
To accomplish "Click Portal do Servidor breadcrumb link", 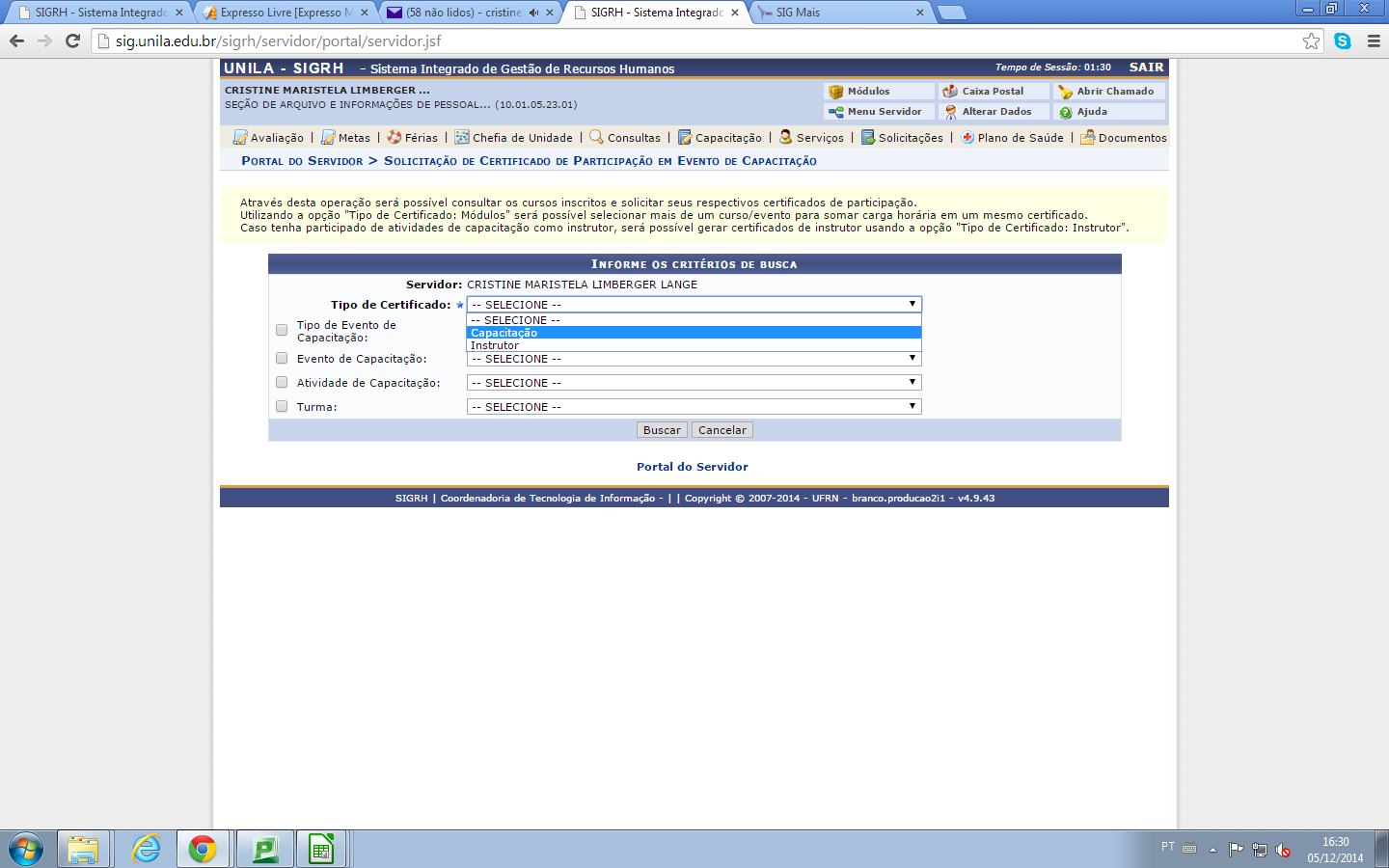I will click(x=302, y=161).
